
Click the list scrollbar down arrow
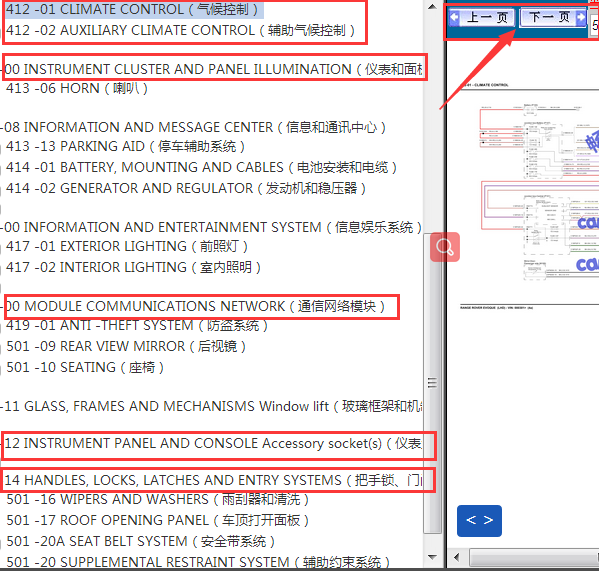pos(432,557)
